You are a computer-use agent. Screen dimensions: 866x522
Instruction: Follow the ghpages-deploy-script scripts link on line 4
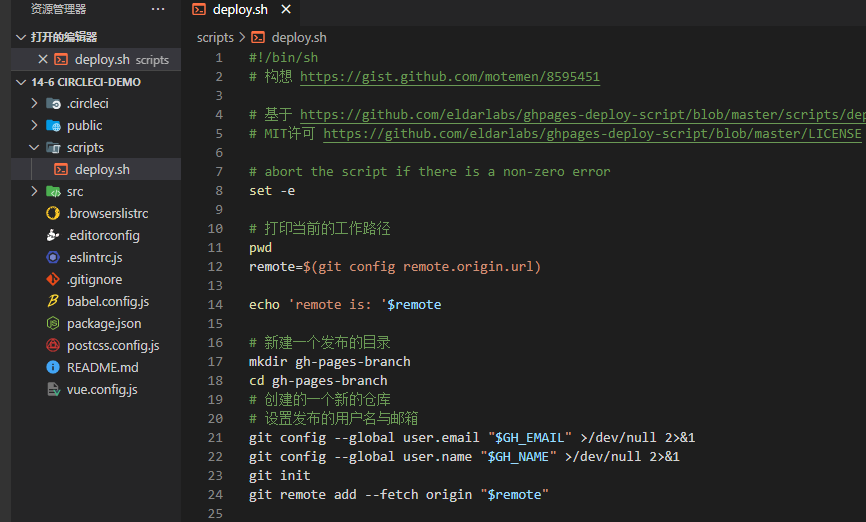[583, 115]
